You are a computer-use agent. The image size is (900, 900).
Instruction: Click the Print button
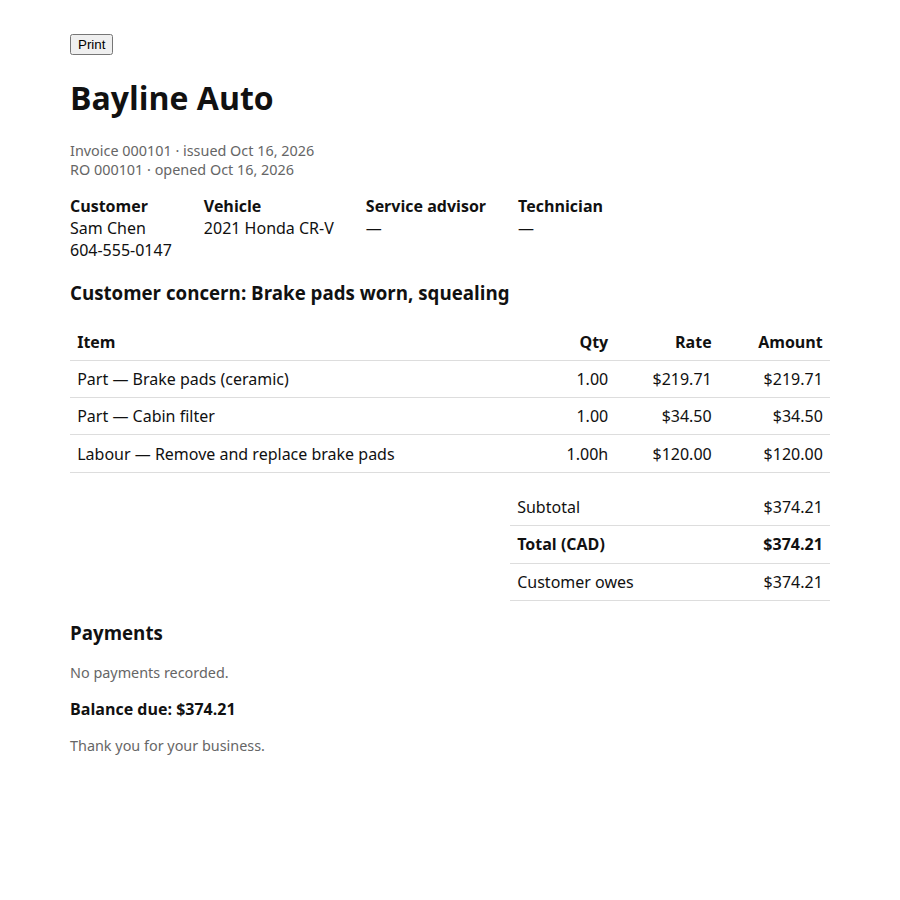[x=91, y=45]
